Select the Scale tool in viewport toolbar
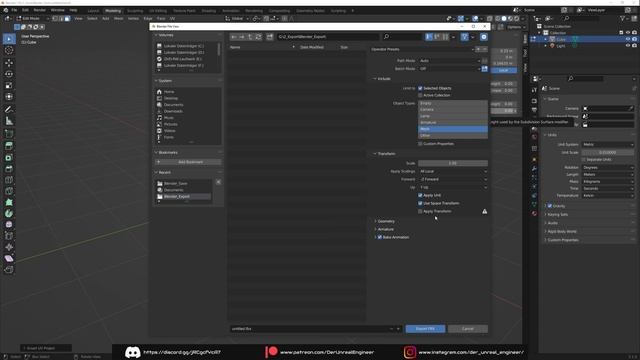 pos(9,85)
